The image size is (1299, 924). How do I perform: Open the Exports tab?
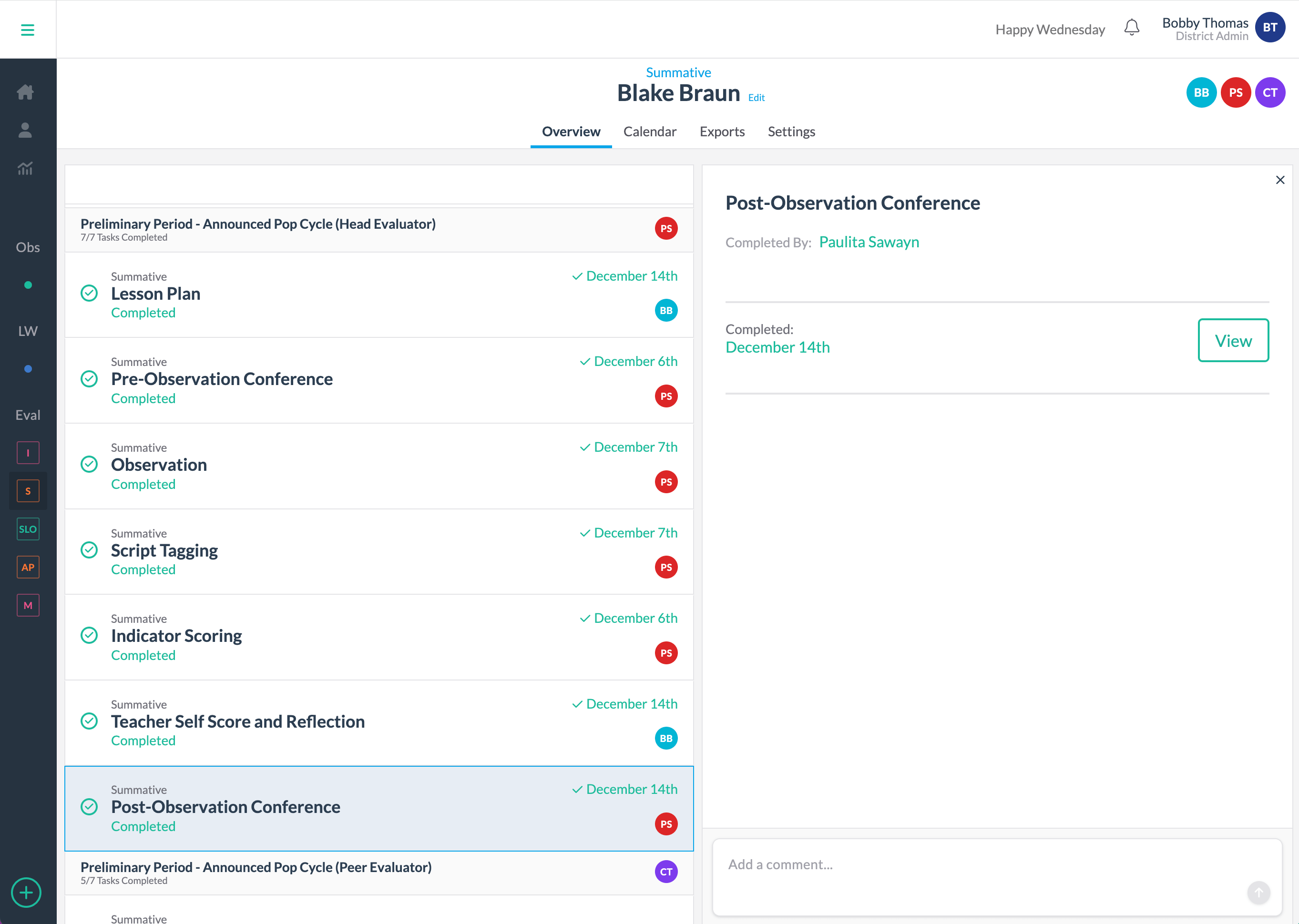pos(722,132)
